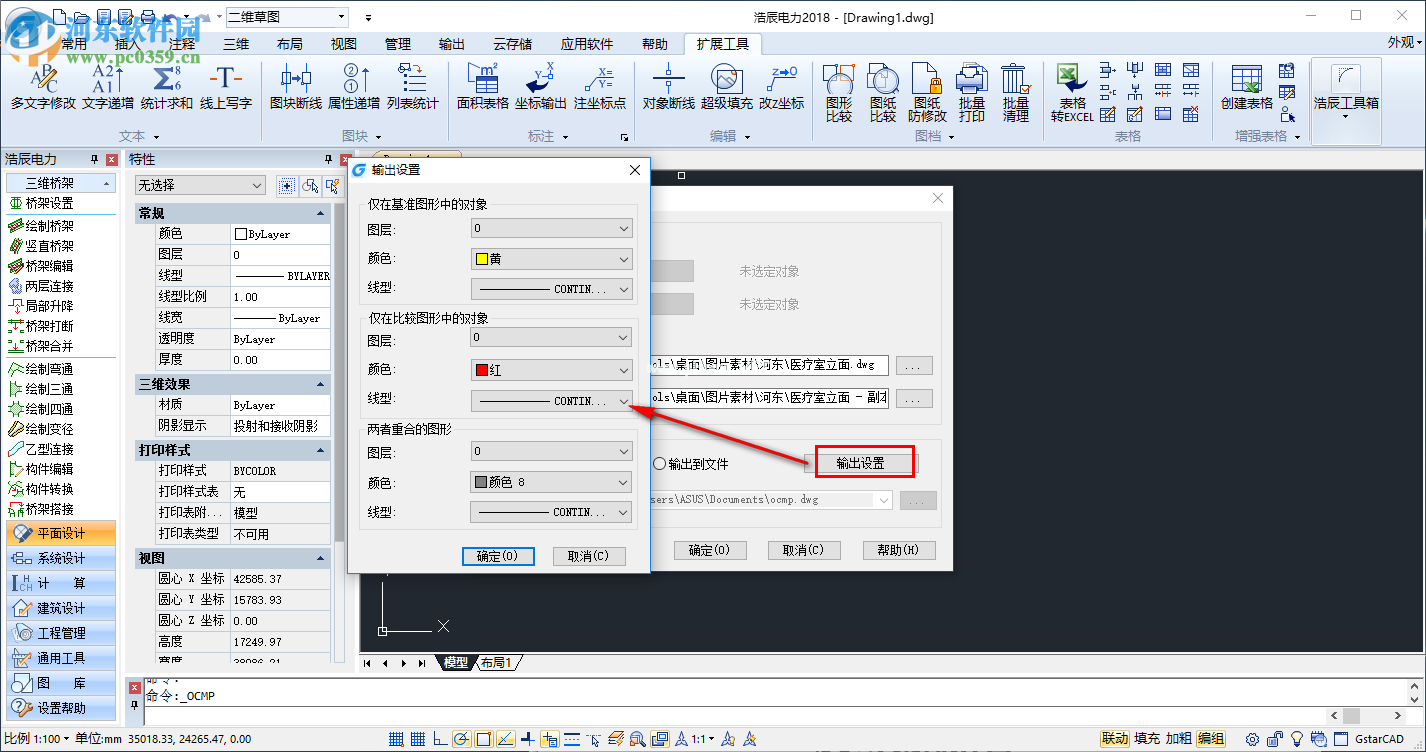The image size is (1426, 752).
Task: Pick the red 红 color selector
Action: pyautogui.click(x=552, y=369)
